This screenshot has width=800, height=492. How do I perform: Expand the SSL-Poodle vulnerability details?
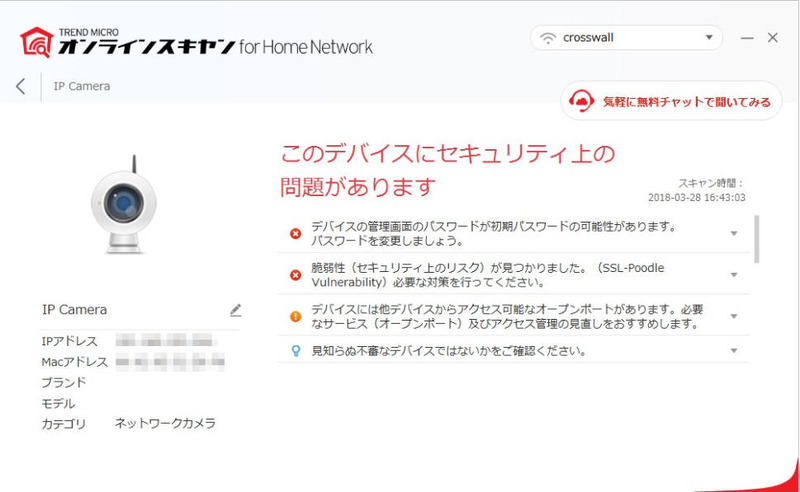(733, 275)
